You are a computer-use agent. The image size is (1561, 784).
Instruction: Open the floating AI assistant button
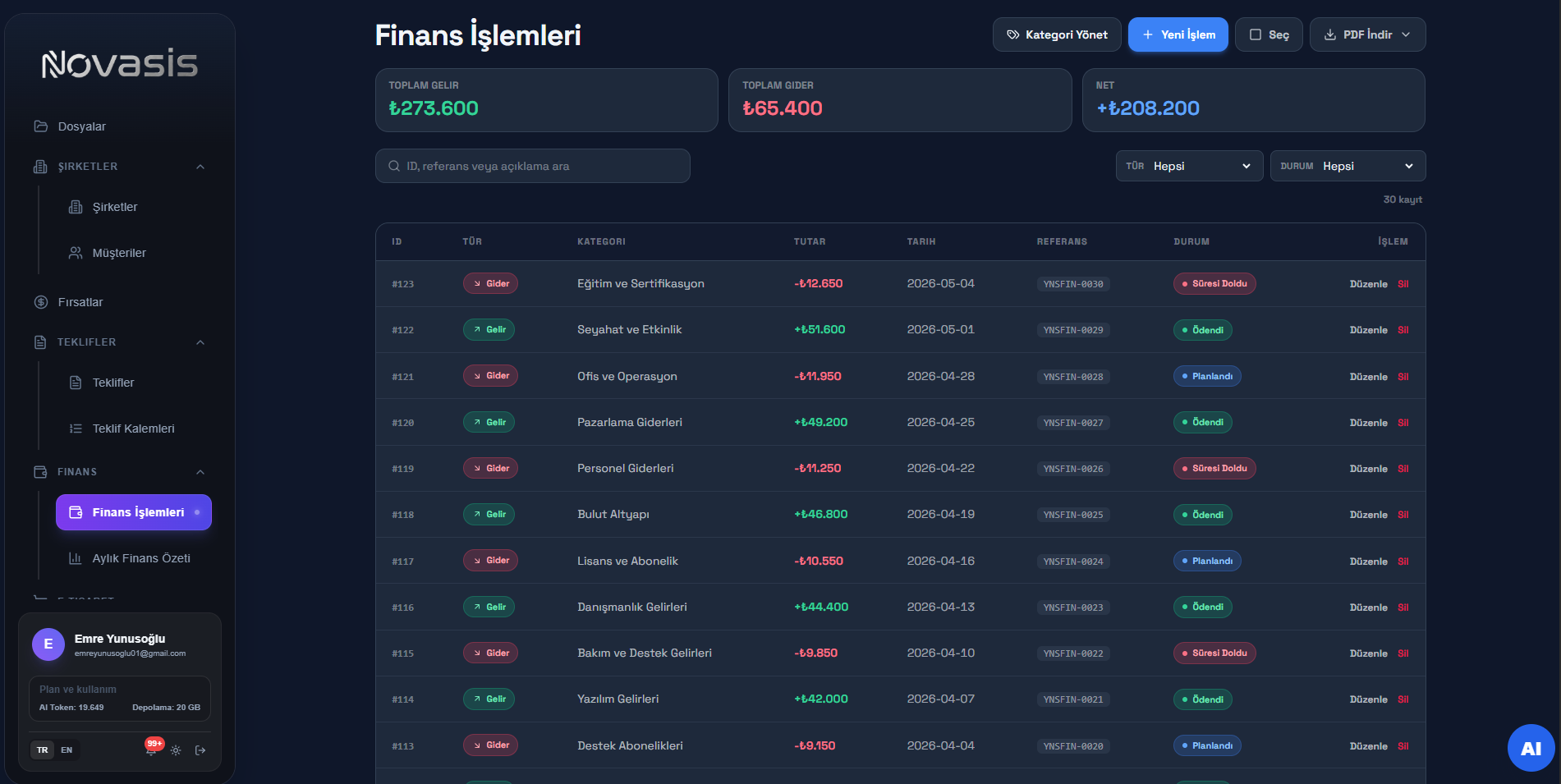[1531, 748]
